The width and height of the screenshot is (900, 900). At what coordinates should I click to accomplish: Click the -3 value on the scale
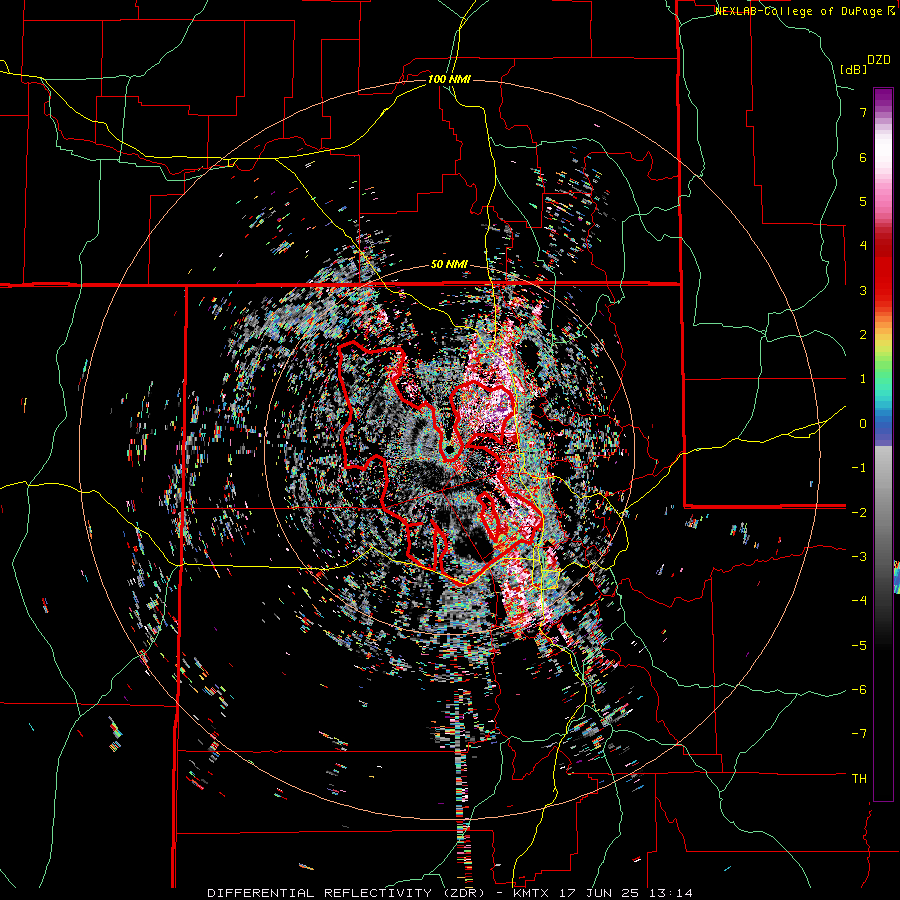click(859, 557)
